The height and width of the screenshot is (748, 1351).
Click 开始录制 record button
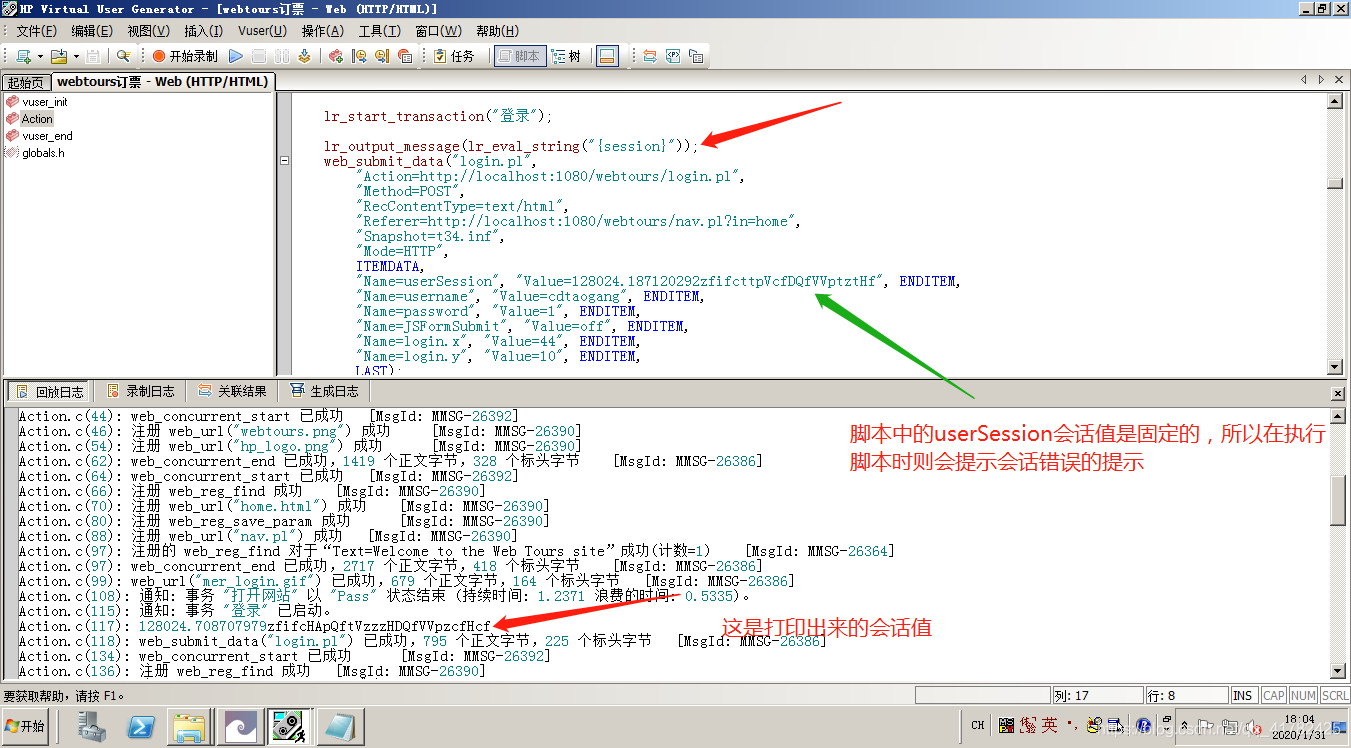point(184,56)
